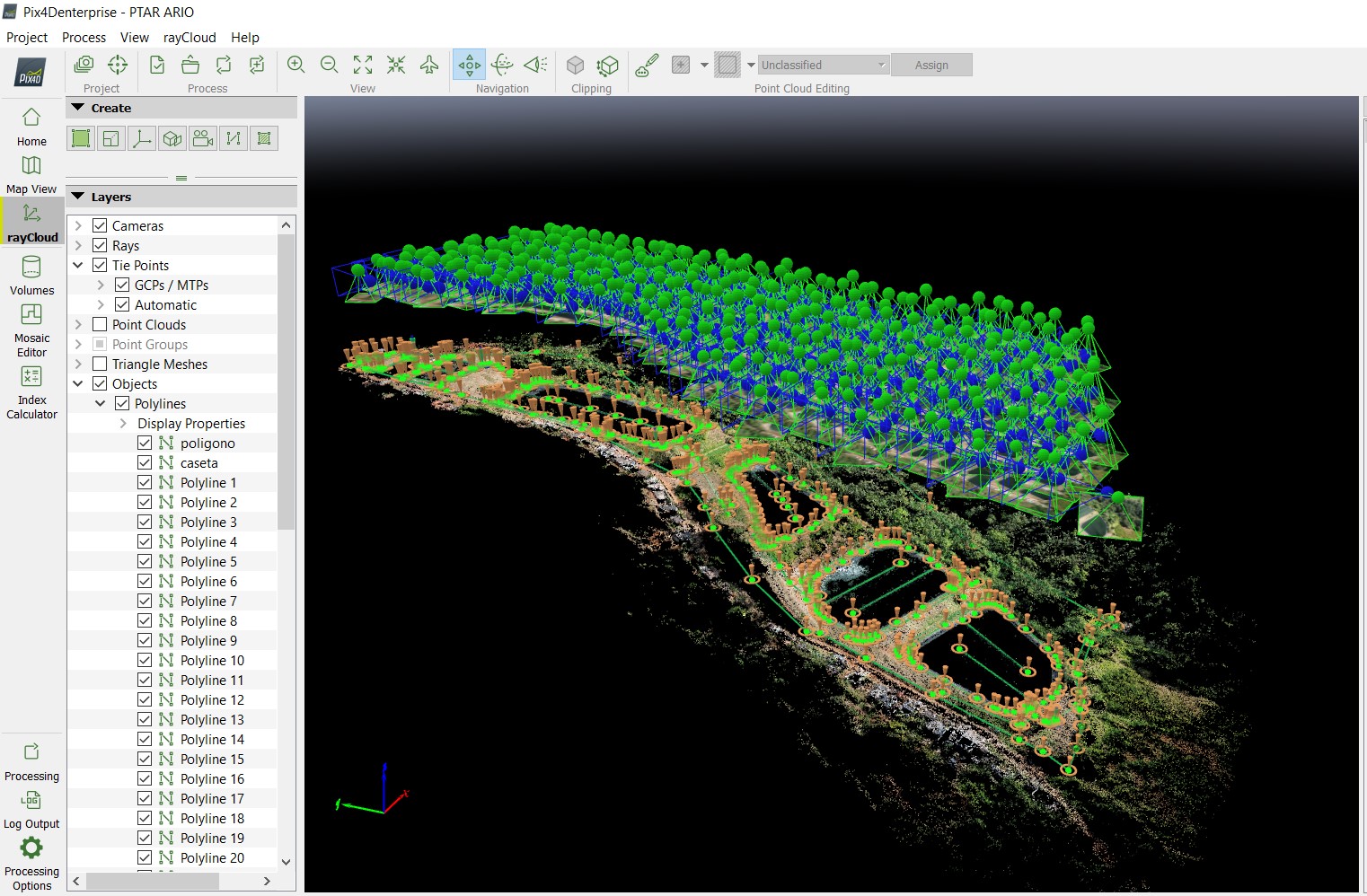Click the New Scale Constraint icon
The width and height of the screenshot is (1367, 896).
pyautogui.click(x=111, y=138)
